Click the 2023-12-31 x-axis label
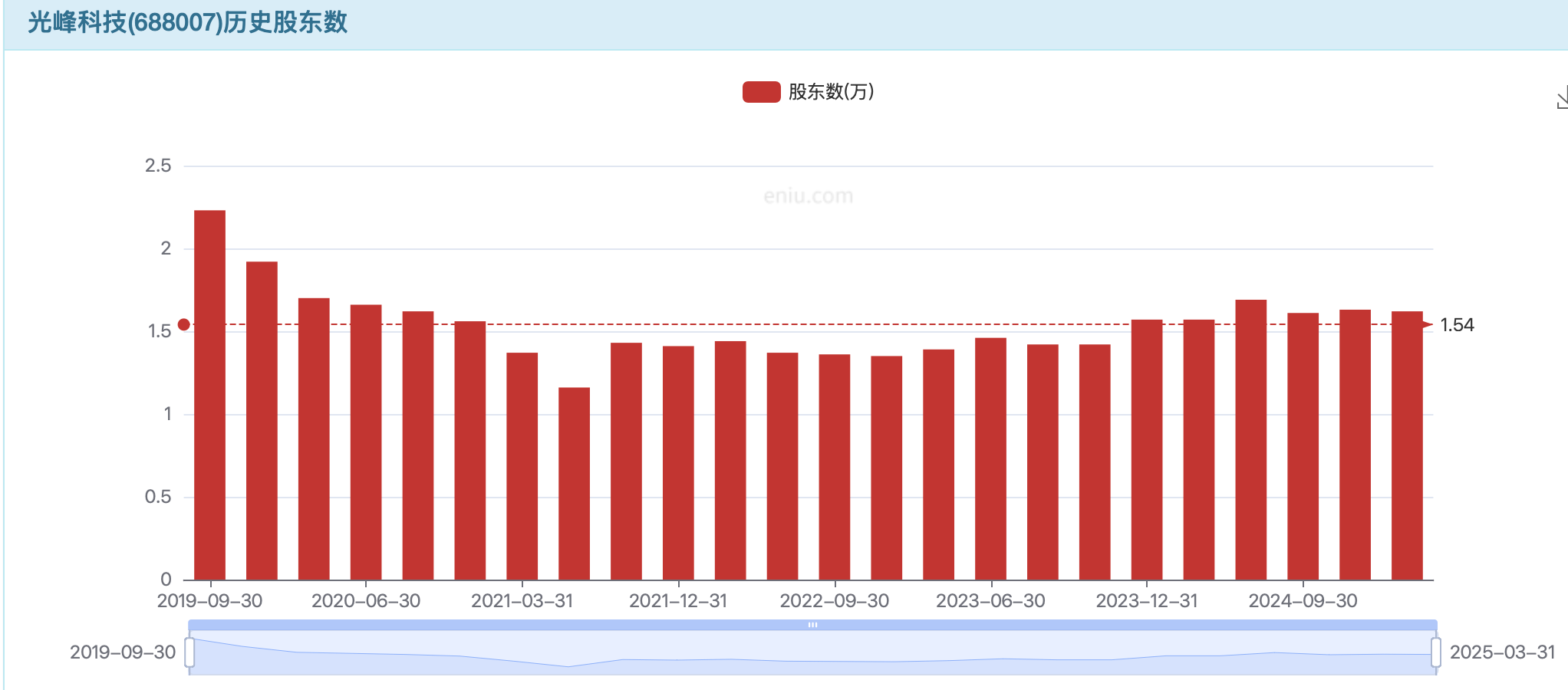The width and height of the screenshot is (1568, 690). [1147, 601]
